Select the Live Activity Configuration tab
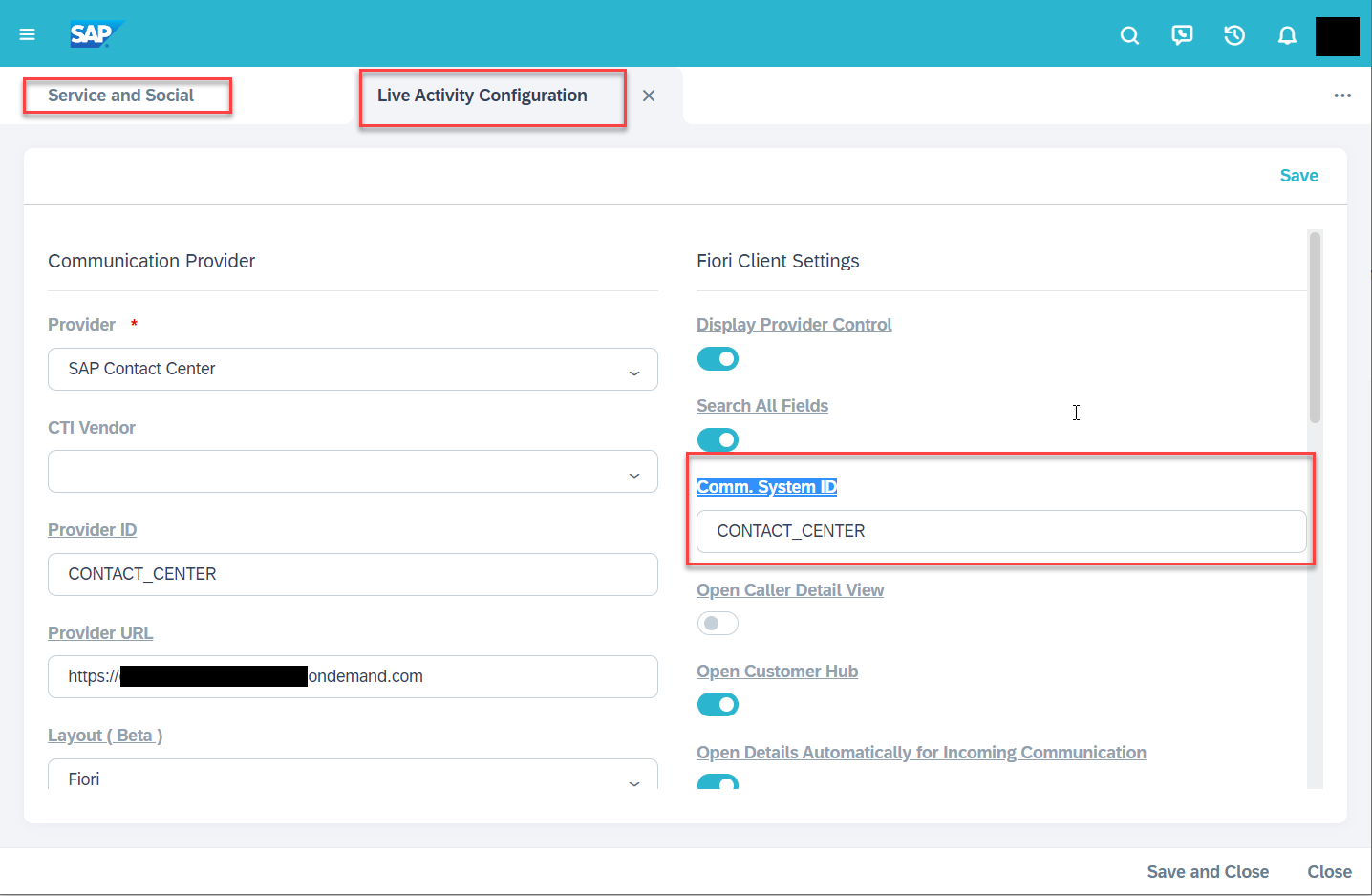The image size is (1372, 896). point(482,96)
